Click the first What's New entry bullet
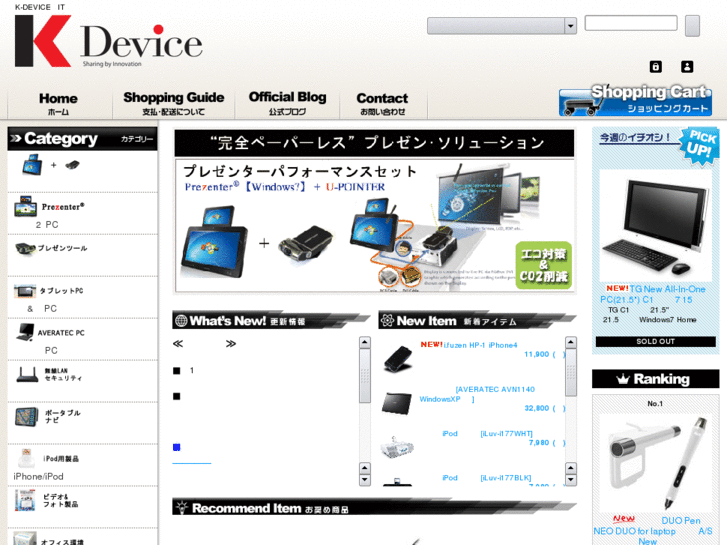The image size is (727, 545). tap(177, 371)
